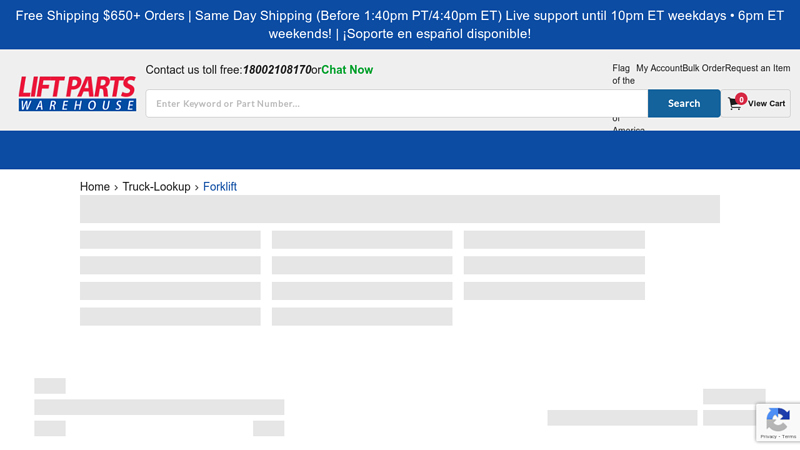Click the red cart item count badge
The height and width of the screenshot is (450, 800).
pos(741,98)
